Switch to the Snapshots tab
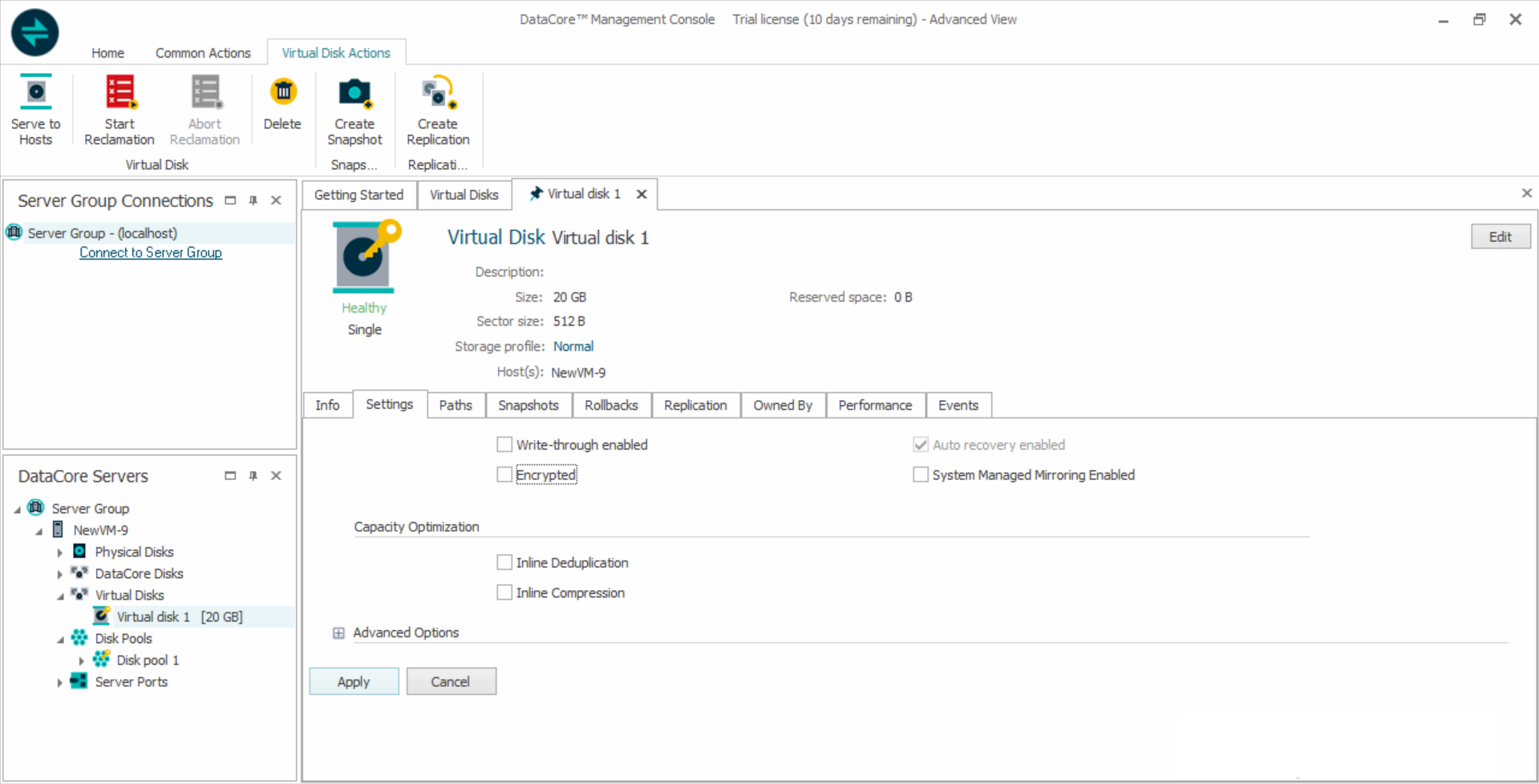 point(528,406)
